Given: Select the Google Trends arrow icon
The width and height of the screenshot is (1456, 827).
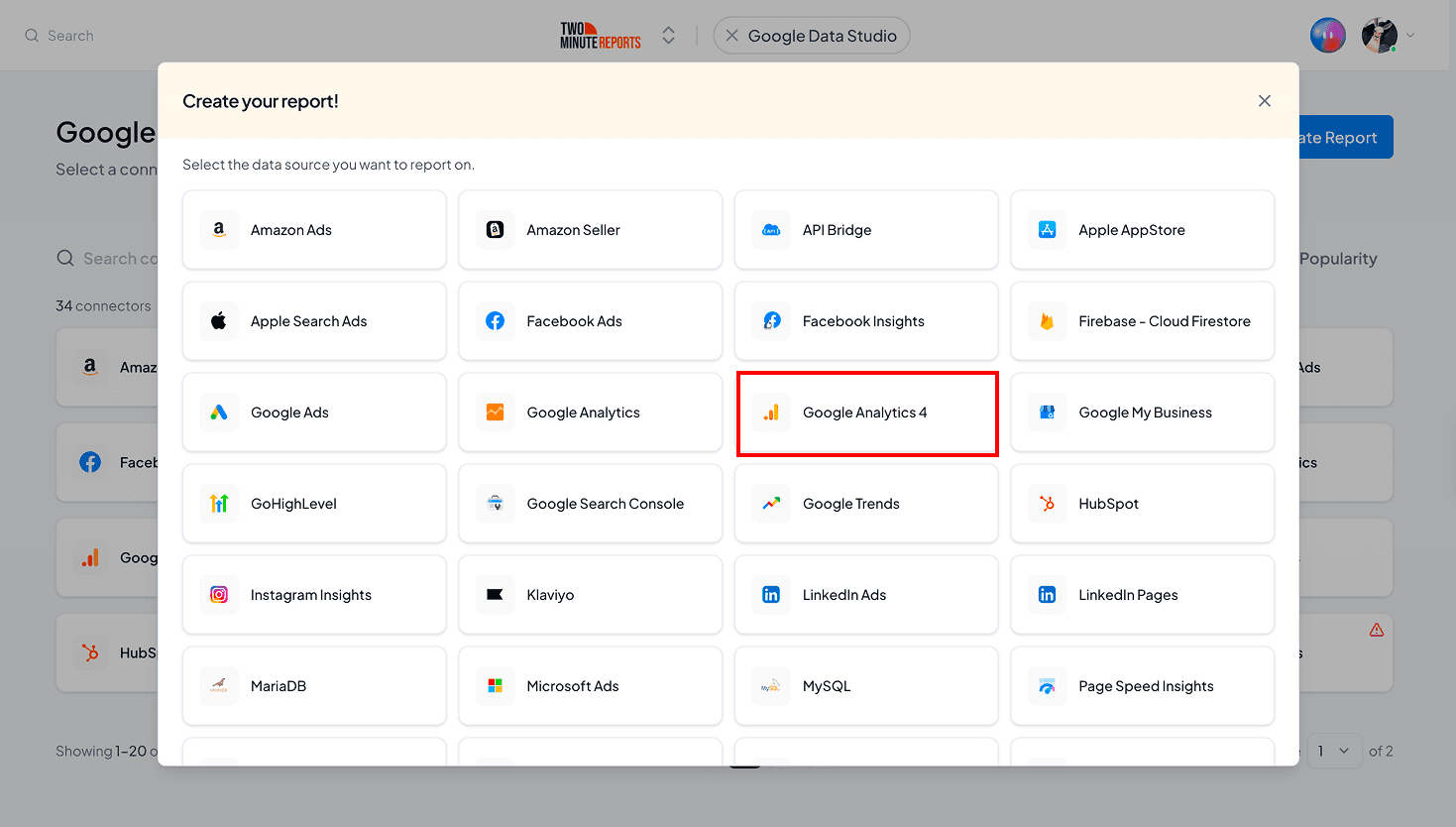Looking at the screenshot, I should (x=771, y=504).
